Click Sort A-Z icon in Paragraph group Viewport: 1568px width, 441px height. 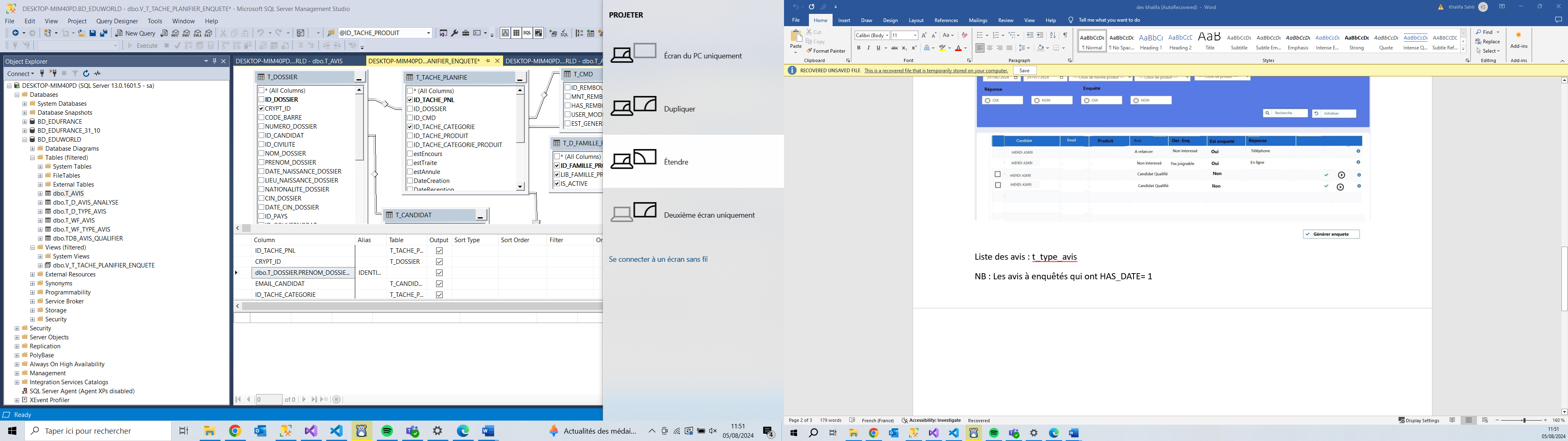pyautogui.click(x=1052, y=36)
